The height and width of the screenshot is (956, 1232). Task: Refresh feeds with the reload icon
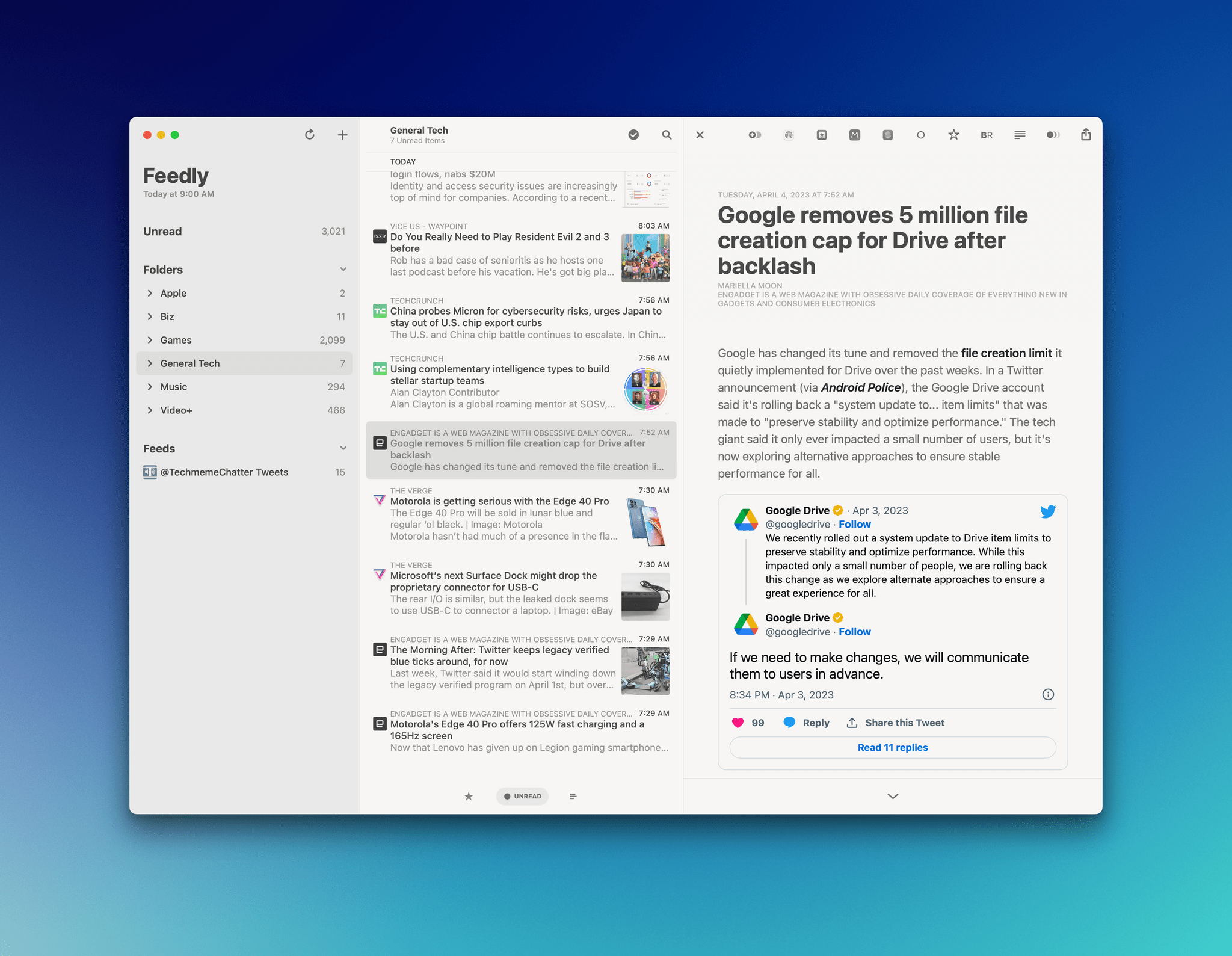(x=309, y=135)
